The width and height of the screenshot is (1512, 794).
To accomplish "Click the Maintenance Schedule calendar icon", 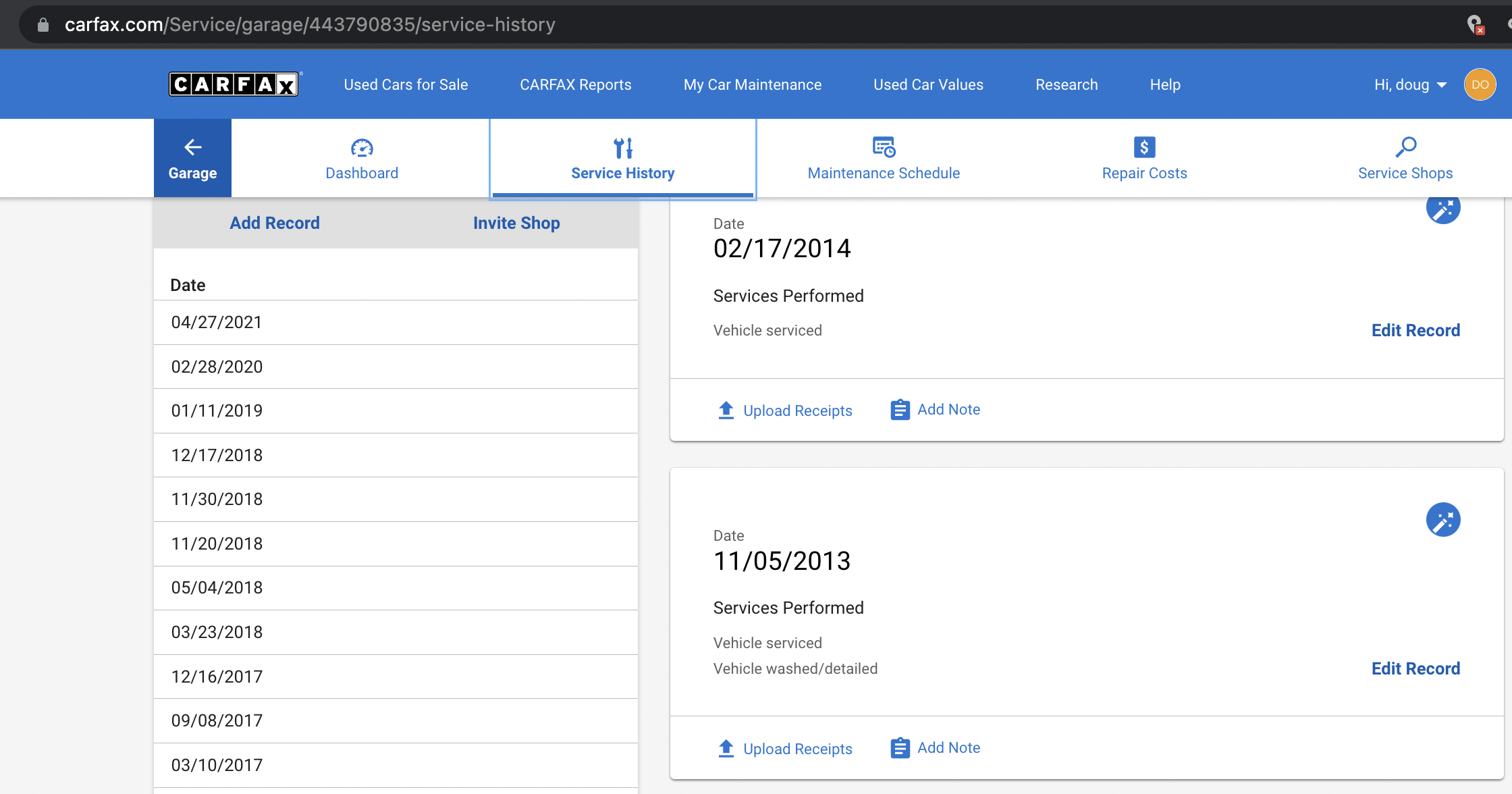I will pos(884,147).
